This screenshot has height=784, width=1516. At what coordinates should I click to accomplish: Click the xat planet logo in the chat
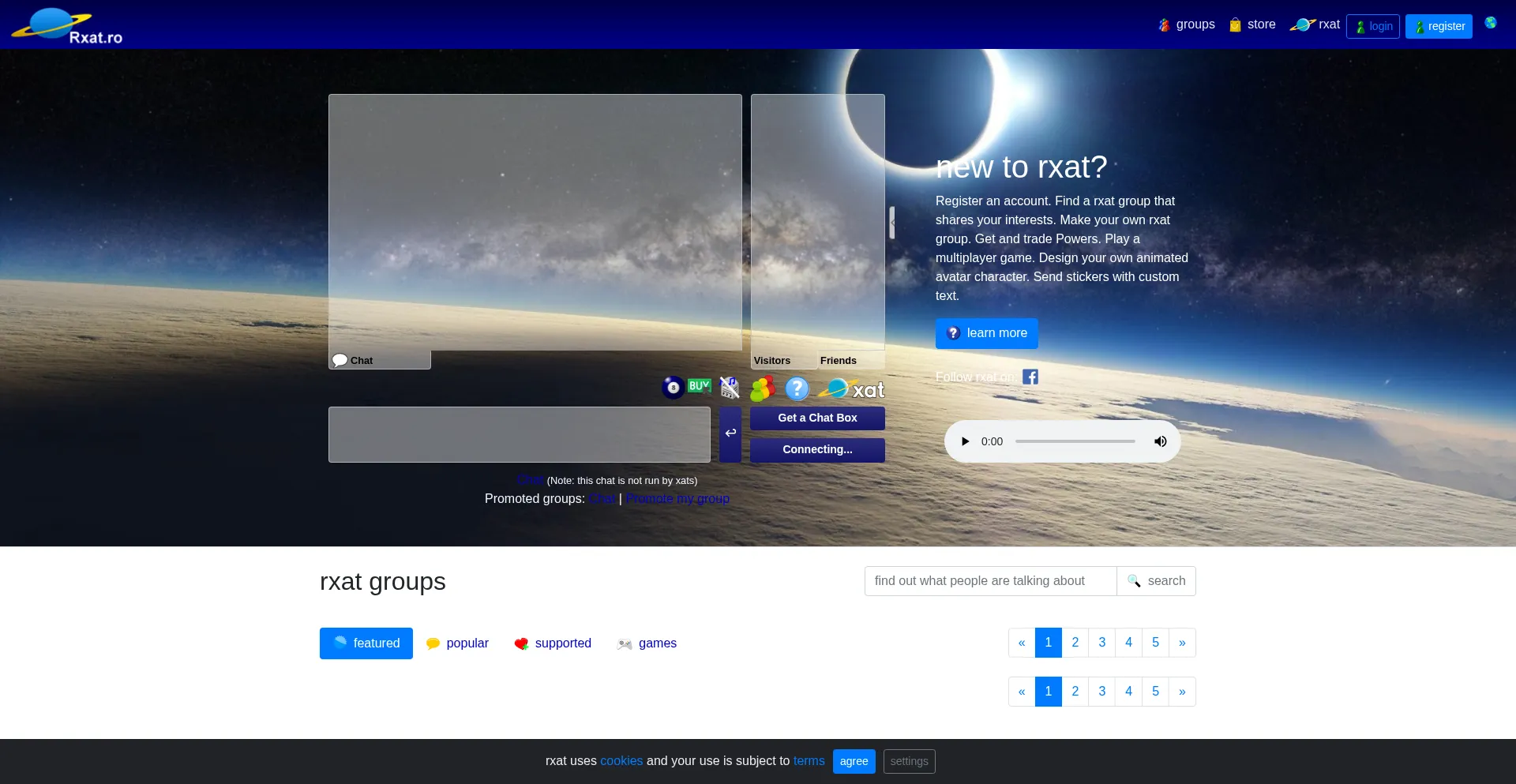(x=851, y=389)
